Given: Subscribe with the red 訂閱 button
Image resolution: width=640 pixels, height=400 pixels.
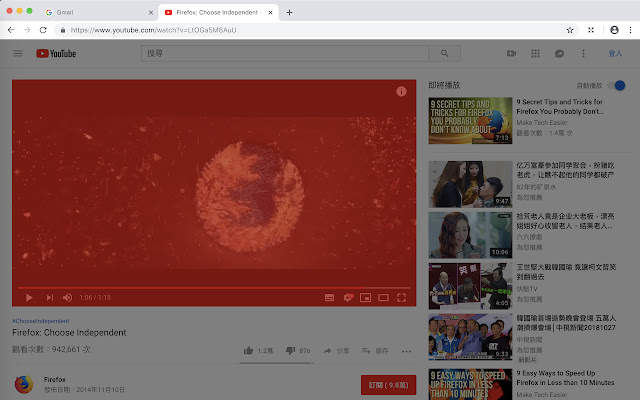Looking at the screenshot, I should [x=388, y=385].
